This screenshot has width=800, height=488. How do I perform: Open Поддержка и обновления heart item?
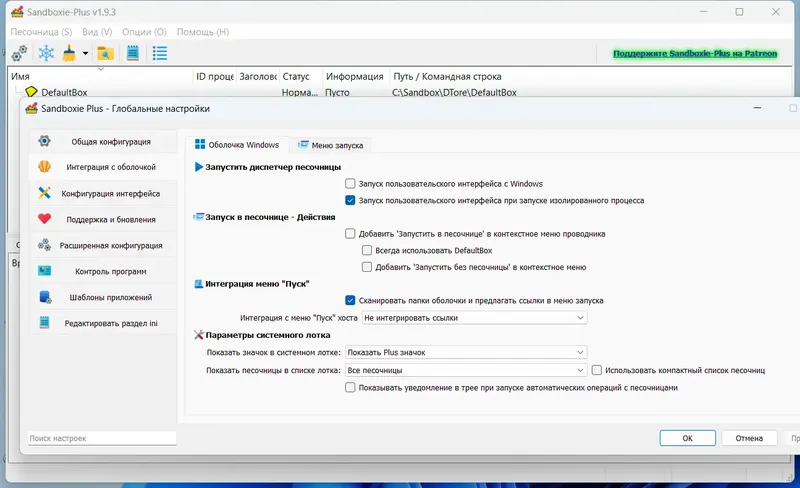pos(104,219)
